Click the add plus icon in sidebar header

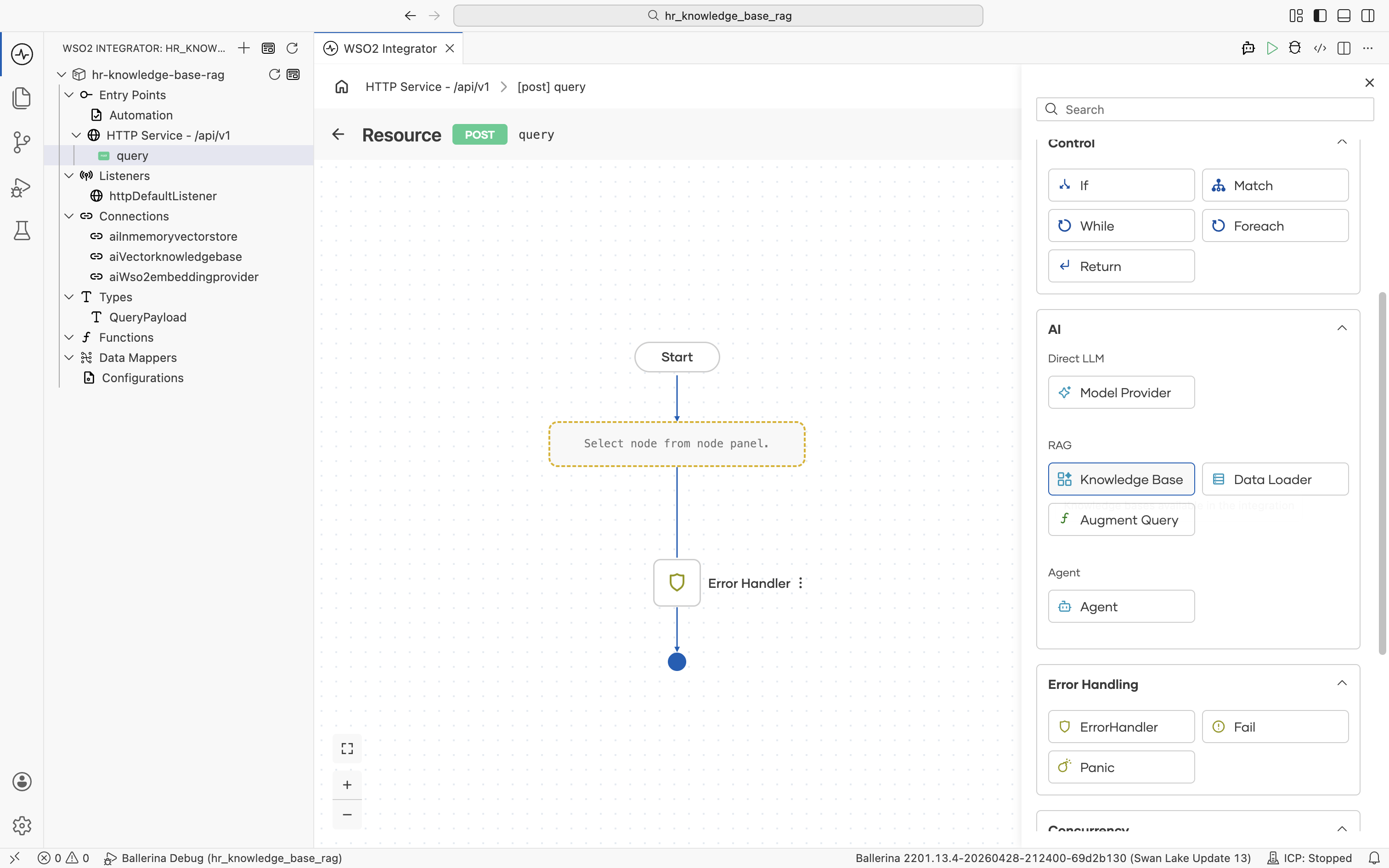coord(244,48)
